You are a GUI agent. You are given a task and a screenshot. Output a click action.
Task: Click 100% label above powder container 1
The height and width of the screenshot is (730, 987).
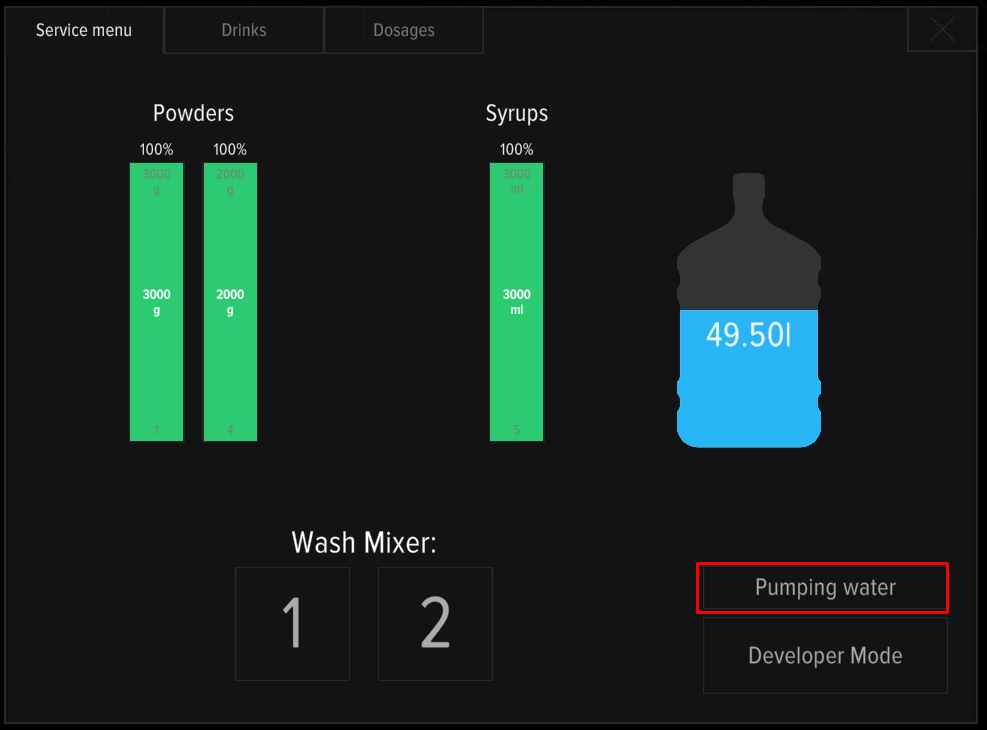click(157, 150)
